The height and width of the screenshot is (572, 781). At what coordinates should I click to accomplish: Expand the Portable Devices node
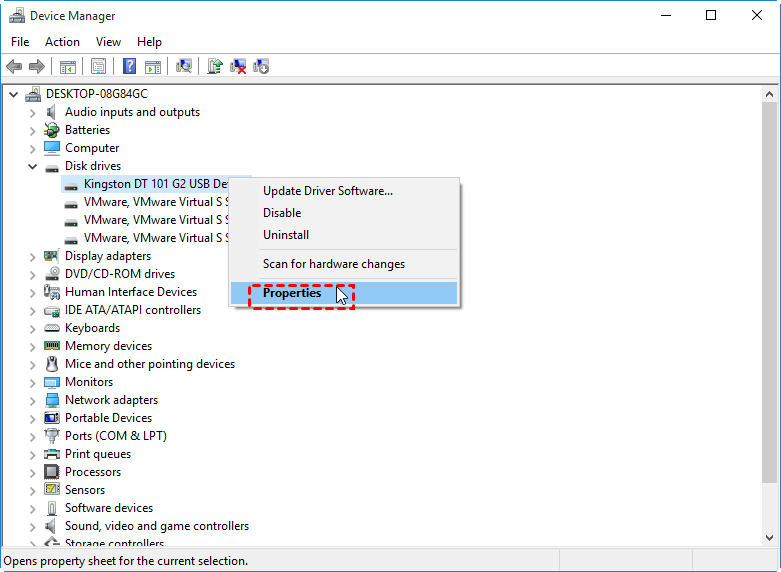[32, 419]
